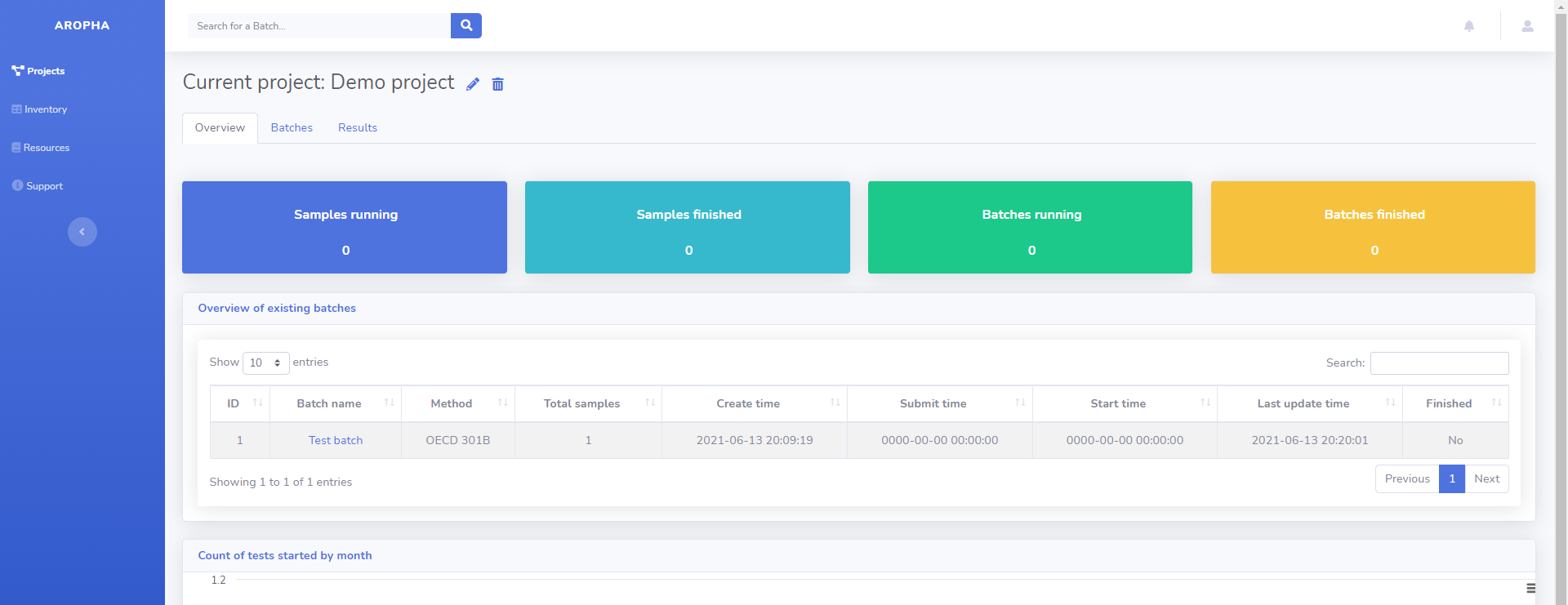Sort table by Create time
Viewport: 1568px width, 605px height.
coord(755,403)
